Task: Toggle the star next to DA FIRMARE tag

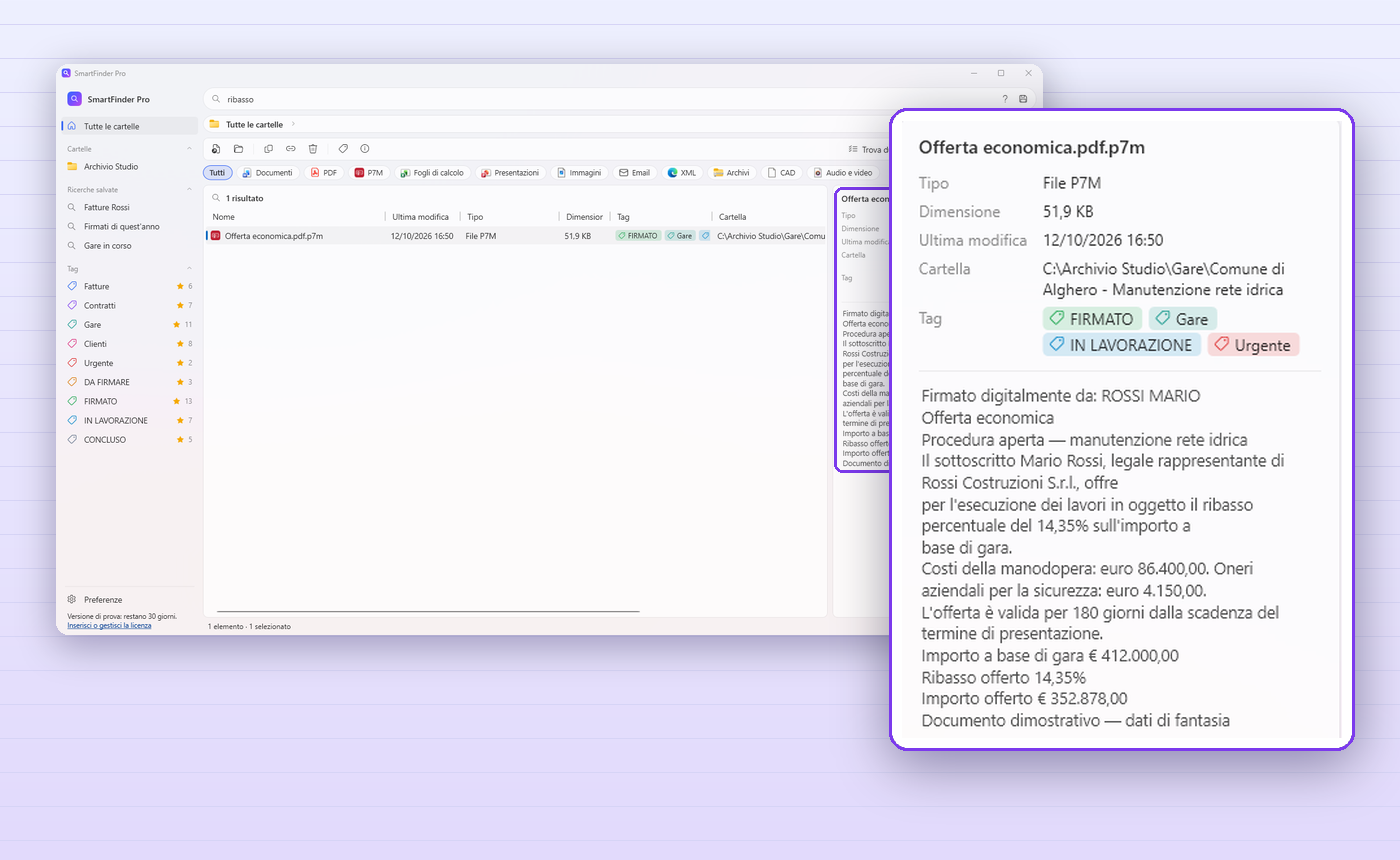Action: point(180,382)
